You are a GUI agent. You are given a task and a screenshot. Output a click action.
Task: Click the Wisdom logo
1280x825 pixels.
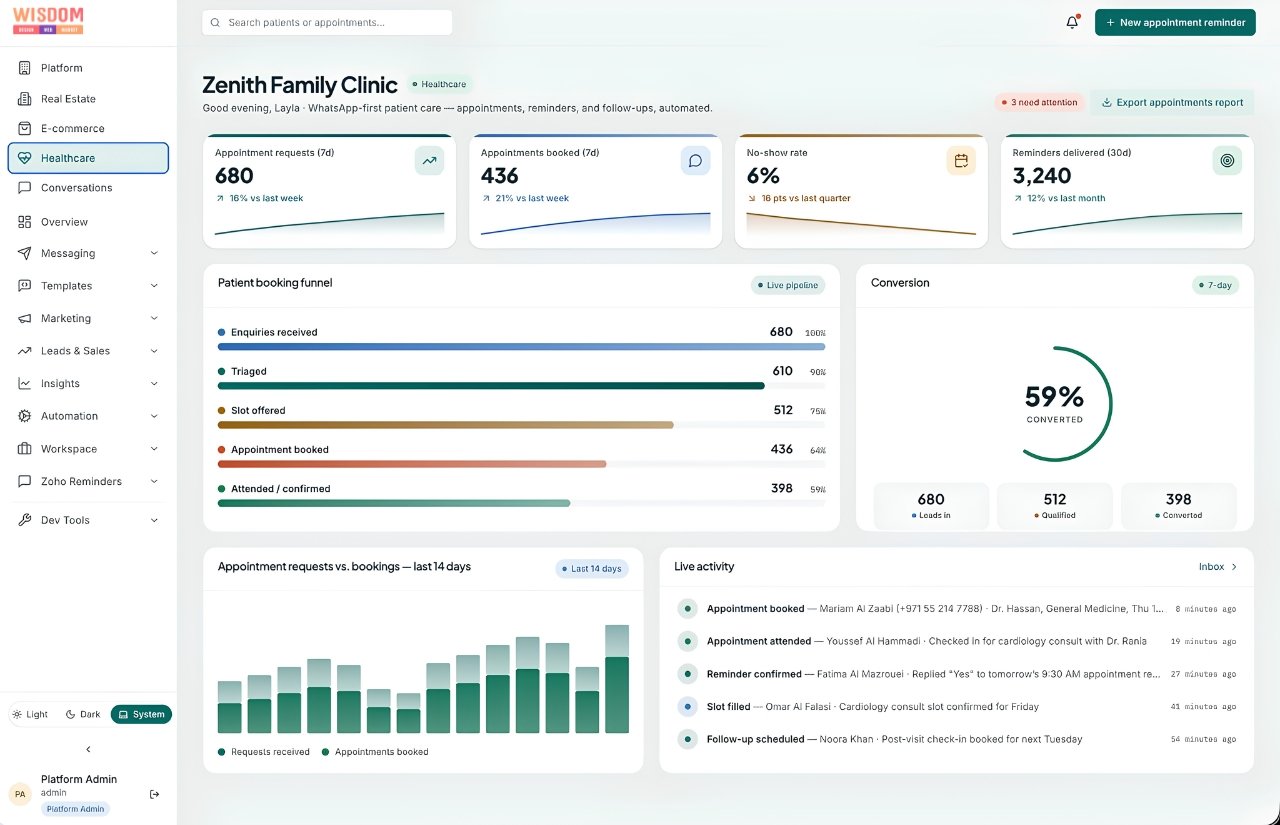[48, 21]
